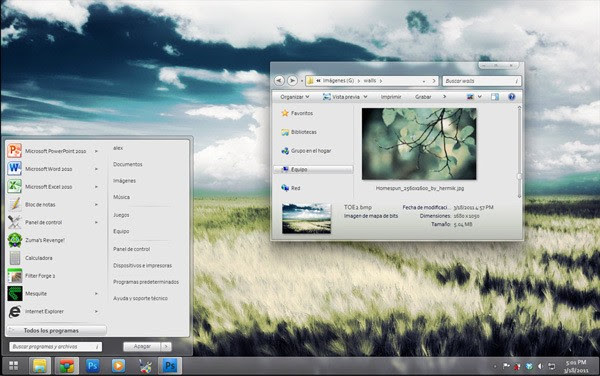Expand Mesquite jump list arrow
This screenshot has width=600, height=376.
point(96,293)
